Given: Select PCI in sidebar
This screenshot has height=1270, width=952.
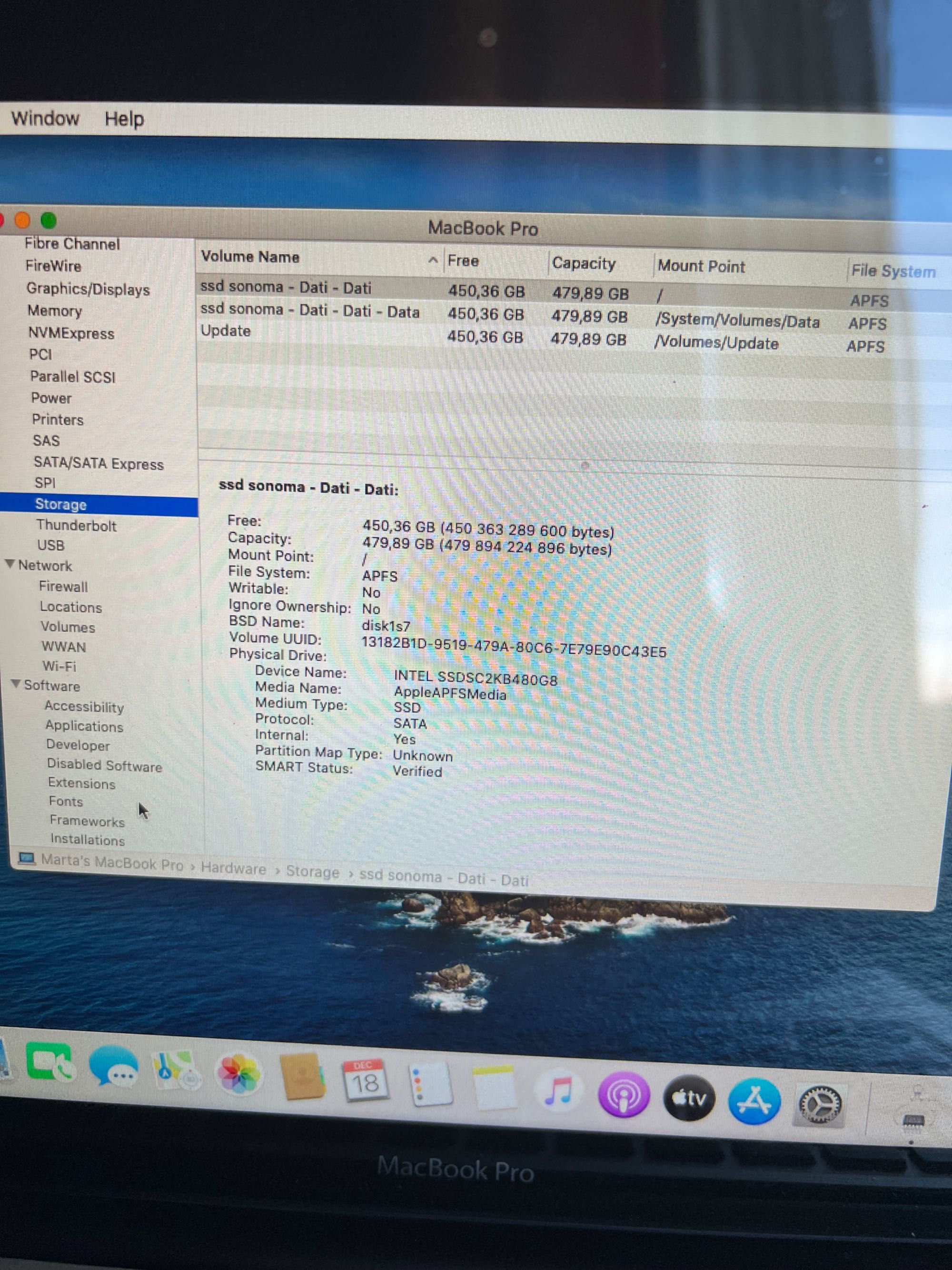Looking at the screenshot, I should tap(40, 354).
